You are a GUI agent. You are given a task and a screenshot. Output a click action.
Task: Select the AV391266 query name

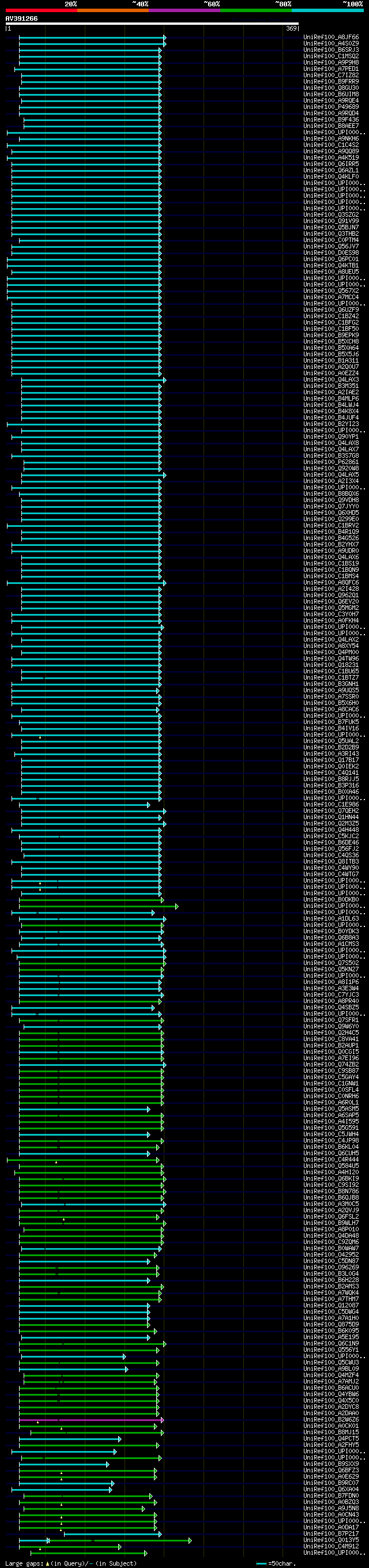(x=21, y=19)
